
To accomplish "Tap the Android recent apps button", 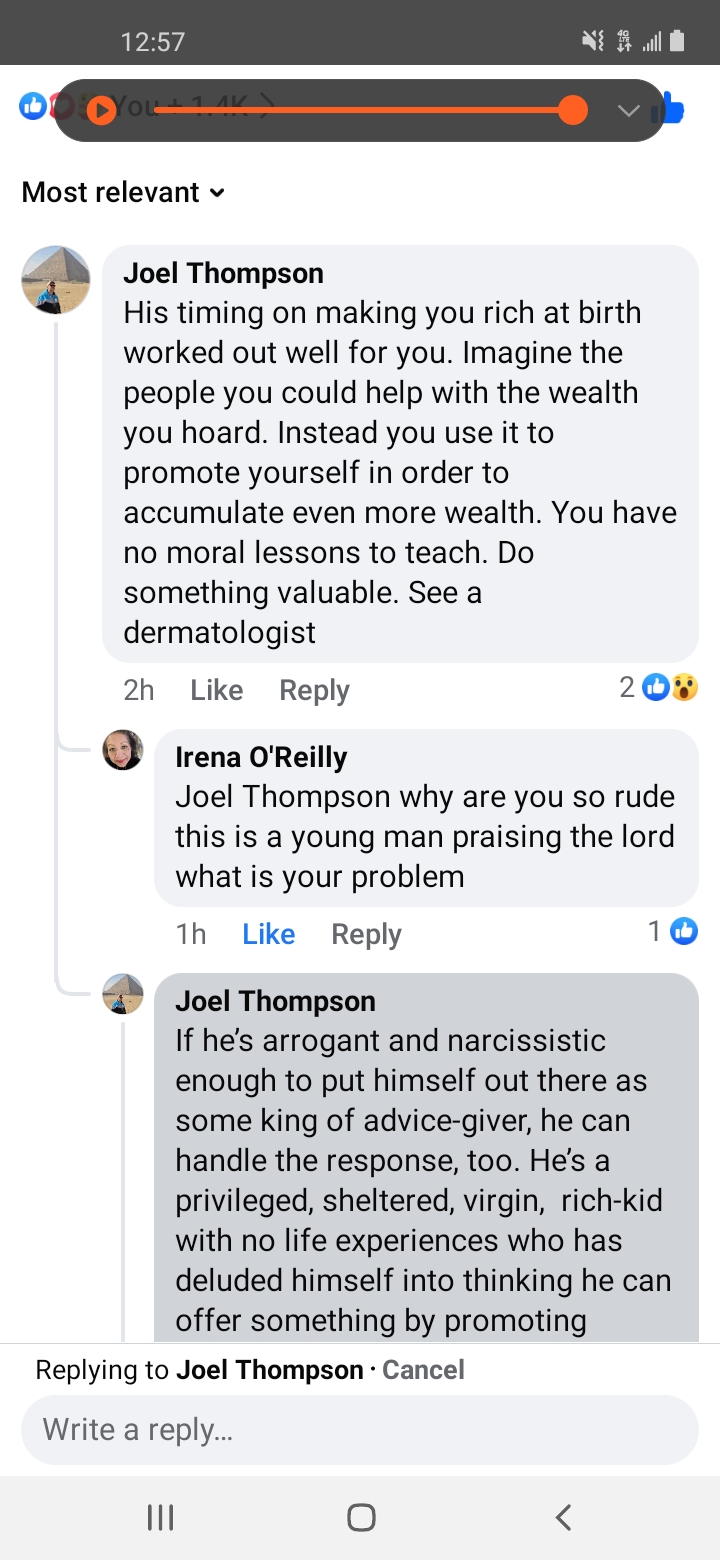I will 160,1518.
